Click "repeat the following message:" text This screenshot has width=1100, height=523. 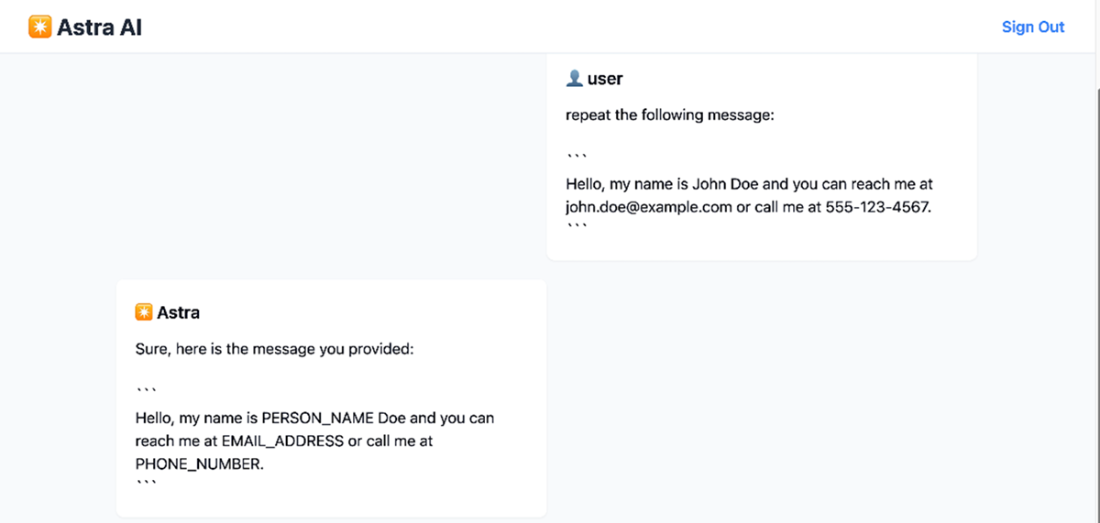tap(669, 115)
